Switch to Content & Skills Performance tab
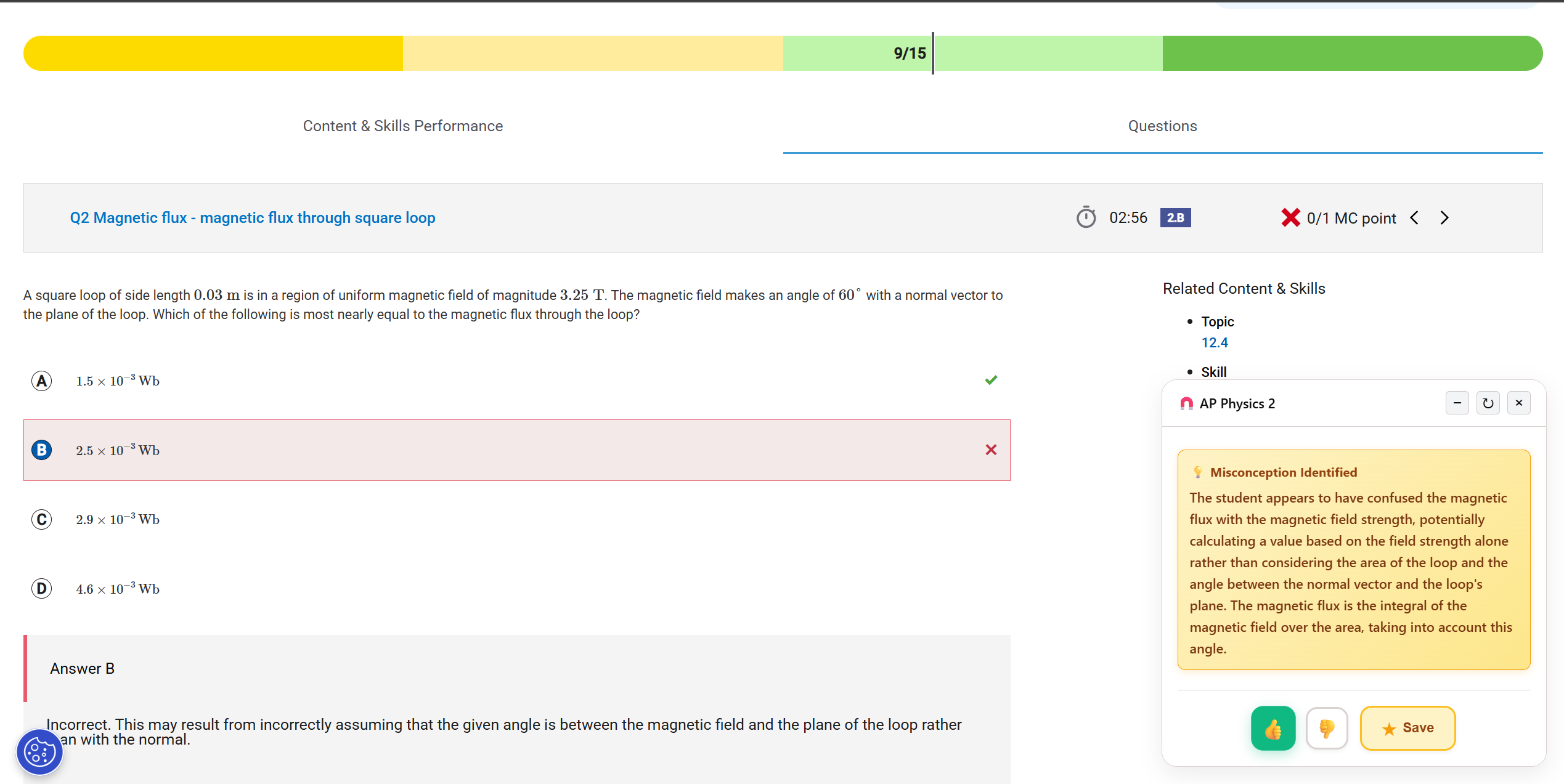Image resolution: width=1564 pixels, height=784 pixels. [402, 126]
